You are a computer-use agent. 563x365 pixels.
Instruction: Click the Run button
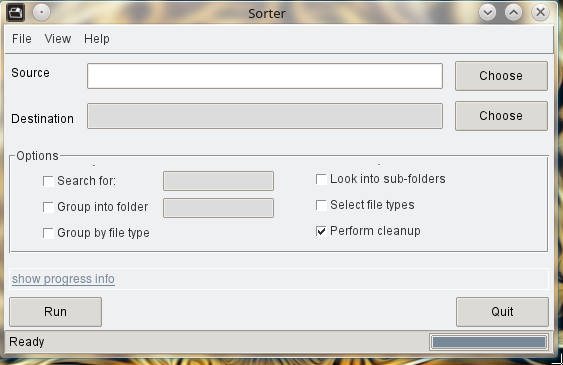point(55,312)
